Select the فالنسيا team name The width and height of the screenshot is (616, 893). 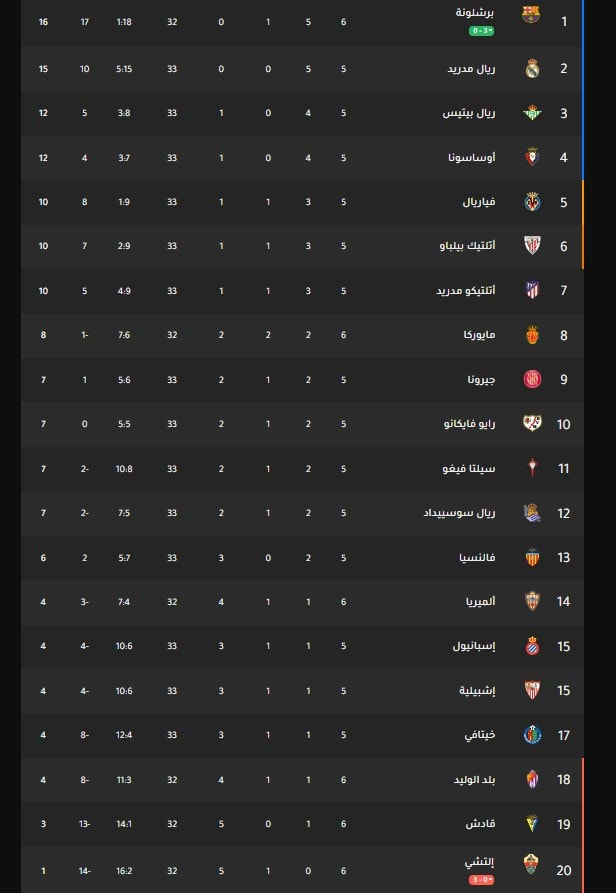tap(477, 557)
